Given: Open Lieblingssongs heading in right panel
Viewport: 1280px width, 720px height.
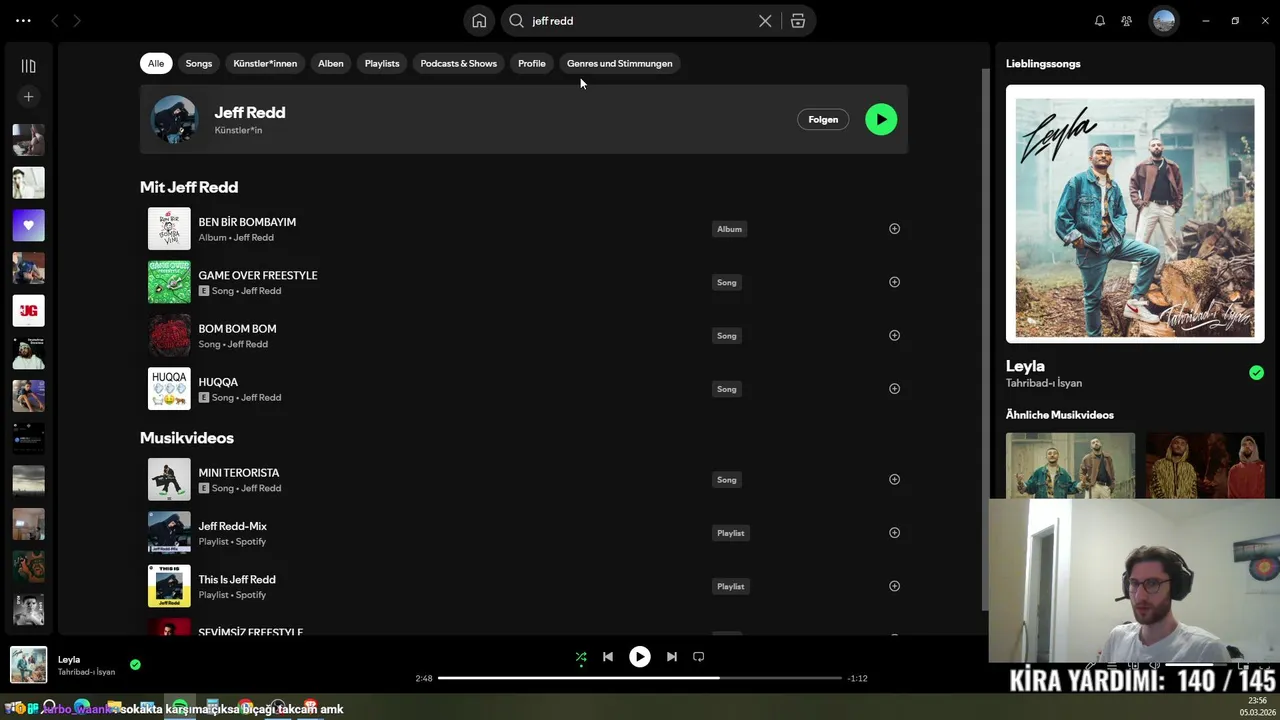Looking at the screenshot, I should 1043,63.
